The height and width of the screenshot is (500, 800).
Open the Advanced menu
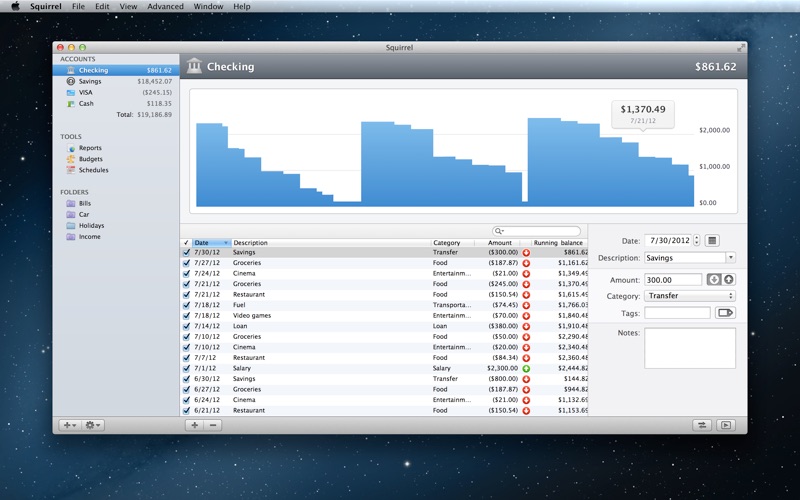[x=165, y=6]
